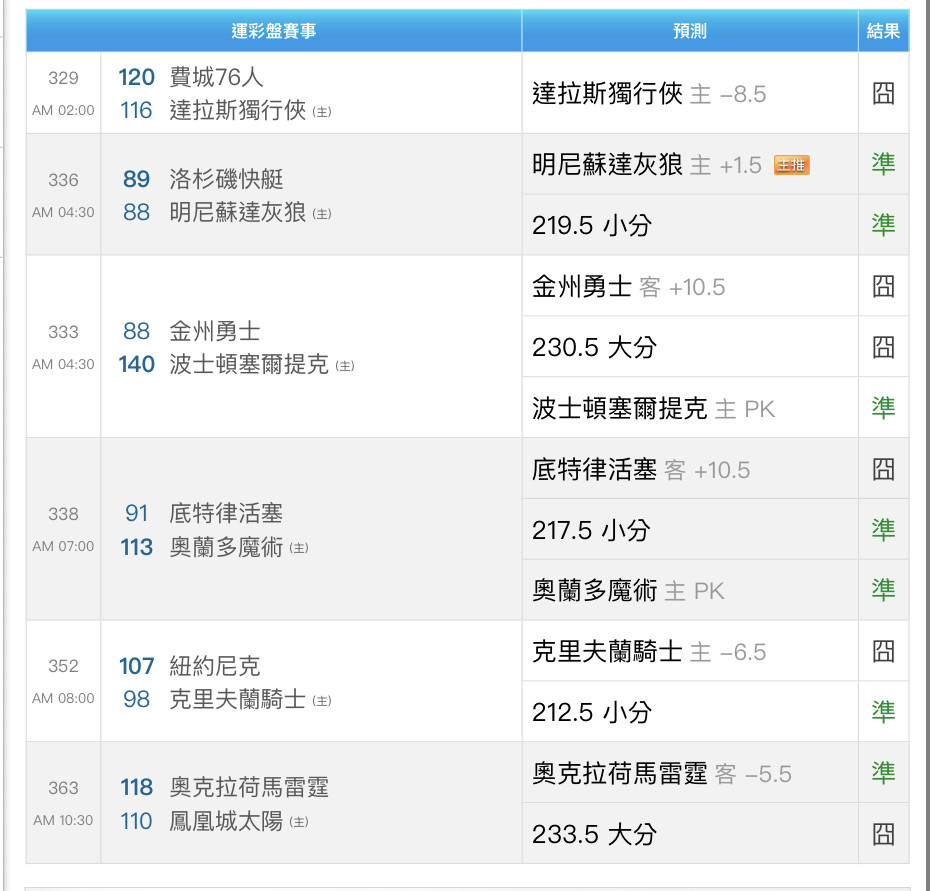Click the 囧 result for 230.5 大分
The height and width of the screenshot is (891, 930).
tap(883, 347)
